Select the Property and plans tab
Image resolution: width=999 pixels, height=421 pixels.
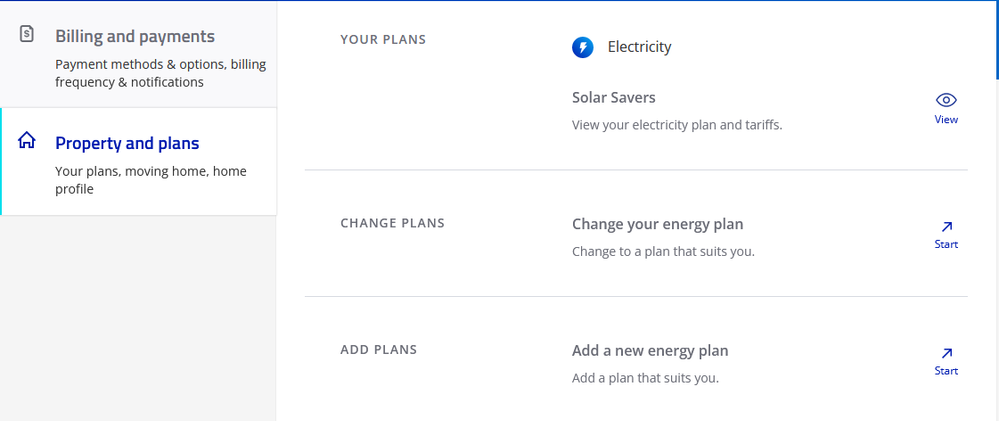pos(127,143)
